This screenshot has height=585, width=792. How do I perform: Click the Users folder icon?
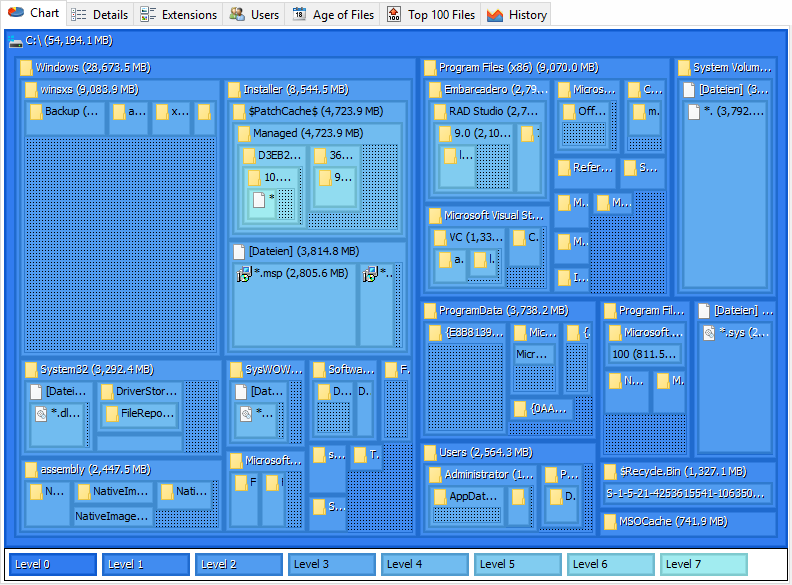[x=430, y=453]
